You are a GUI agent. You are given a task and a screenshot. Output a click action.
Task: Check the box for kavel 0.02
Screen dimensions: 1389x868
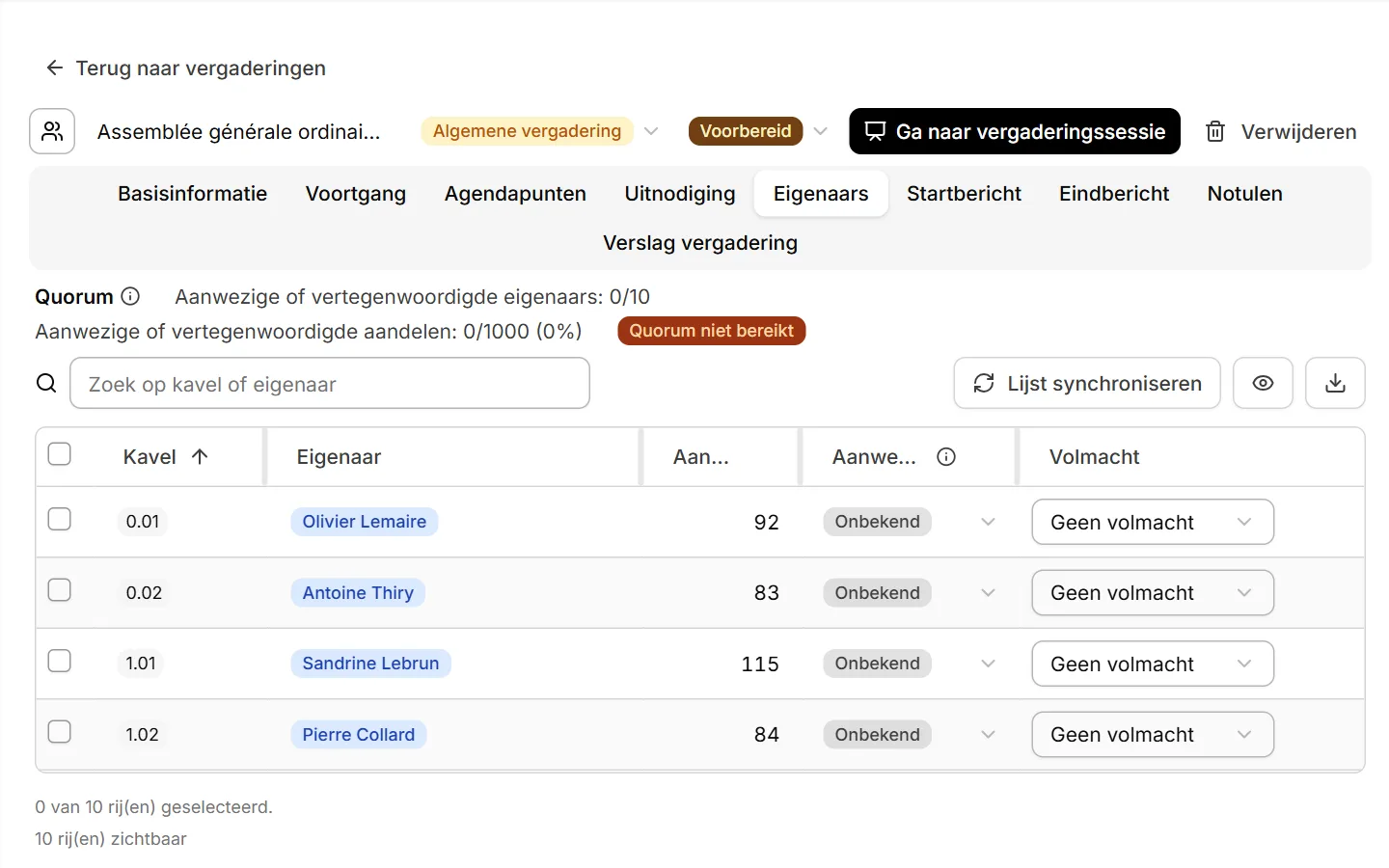pyautogui.click(x=60, y=589)
